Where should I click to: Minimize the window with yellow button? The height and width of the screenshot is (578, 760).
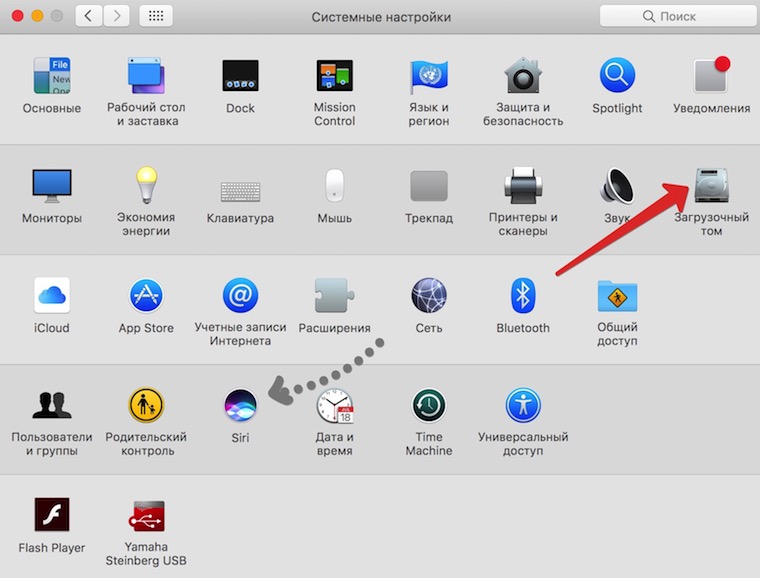pyautogui.click(x=37, y=16)
